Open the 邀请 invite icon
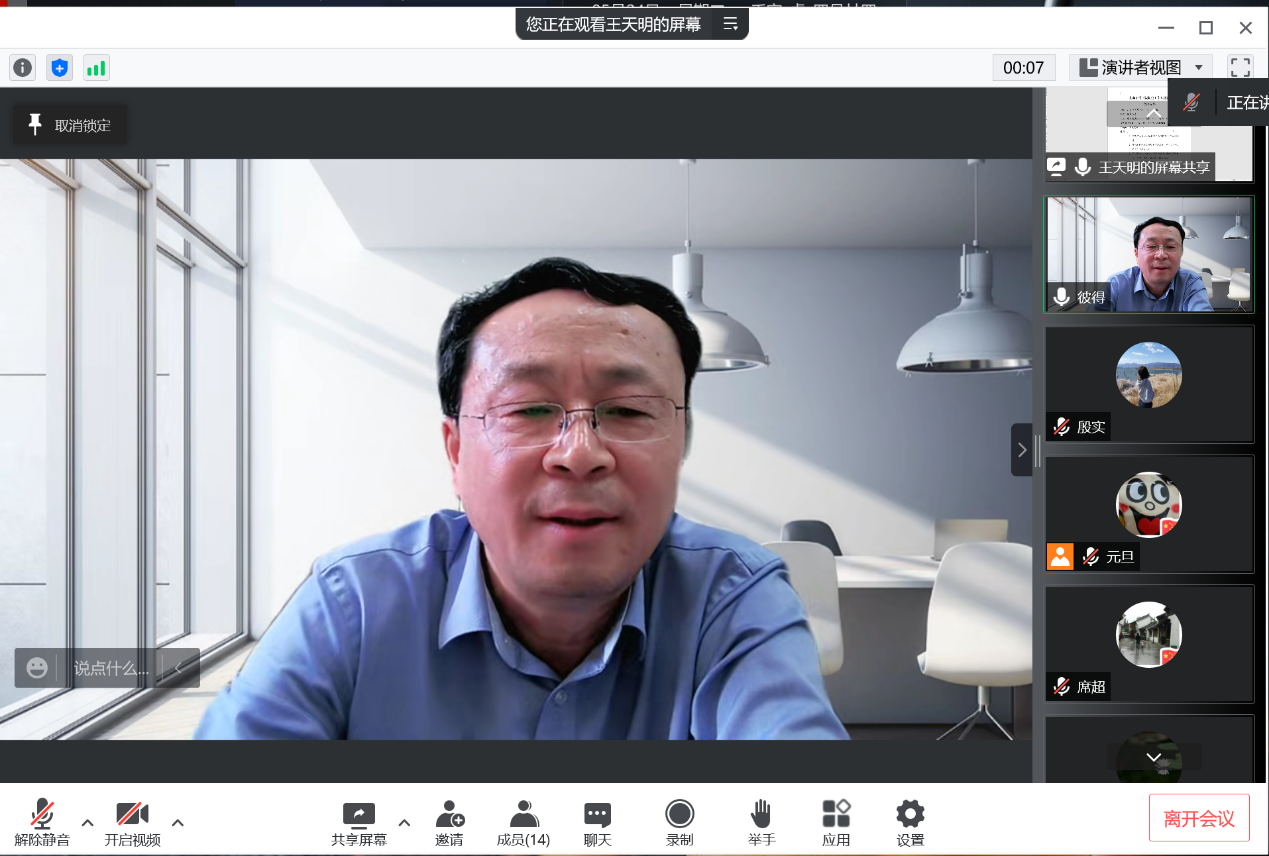 450,822
